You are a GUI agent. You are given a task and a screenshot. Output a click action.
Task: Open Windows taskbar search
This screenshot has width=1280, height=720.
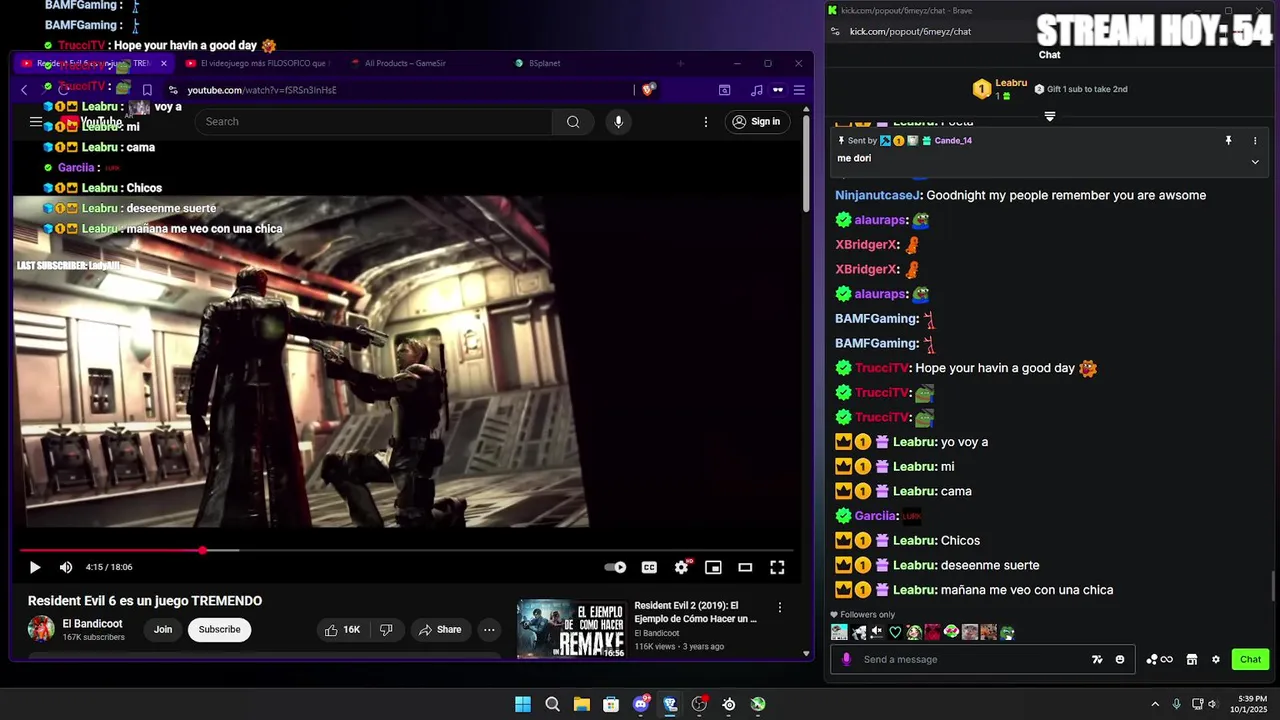coord(552,704)
